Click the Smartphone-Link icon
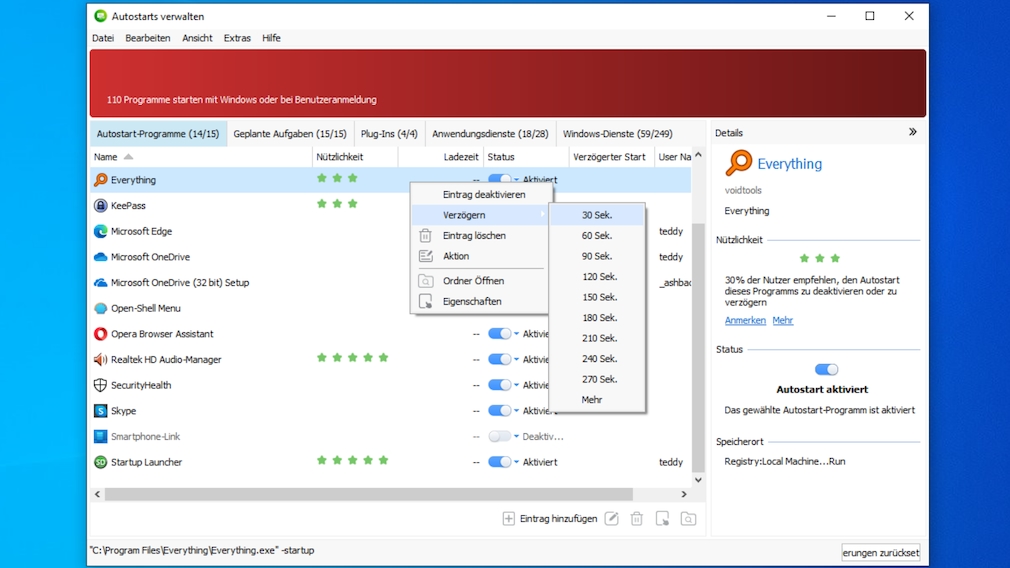Screen dimensions: 1010x568 (x=100, y=437)
